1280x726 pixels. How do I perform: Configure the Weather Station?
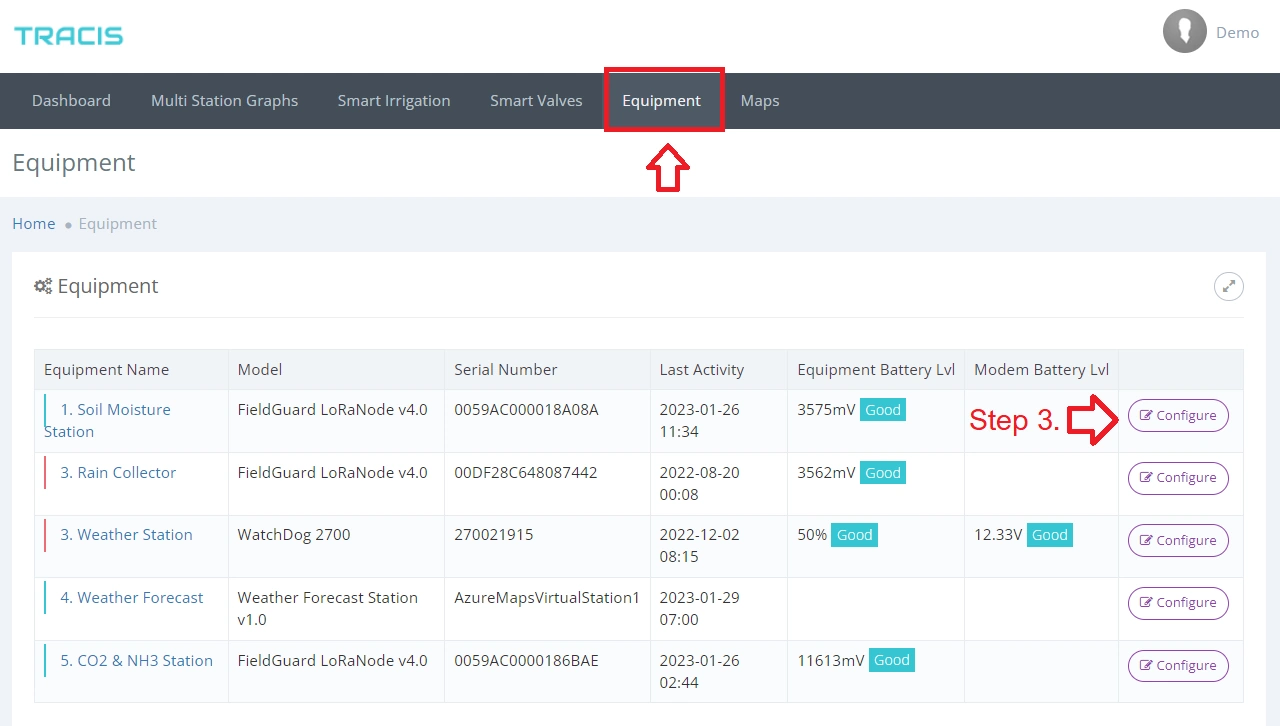(1178, 541)
